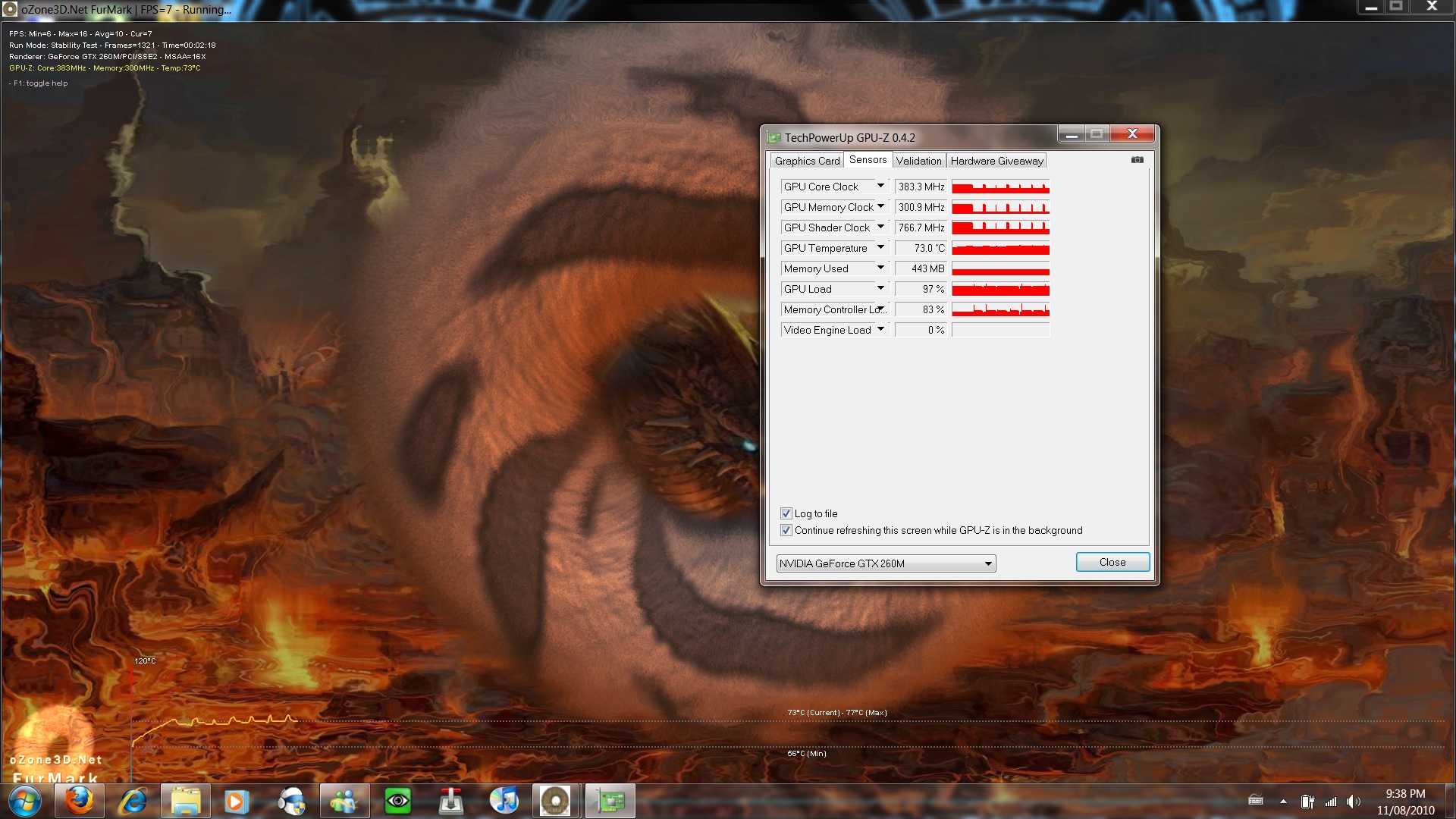Click the FurMark title bar application icon

[10, 10]
